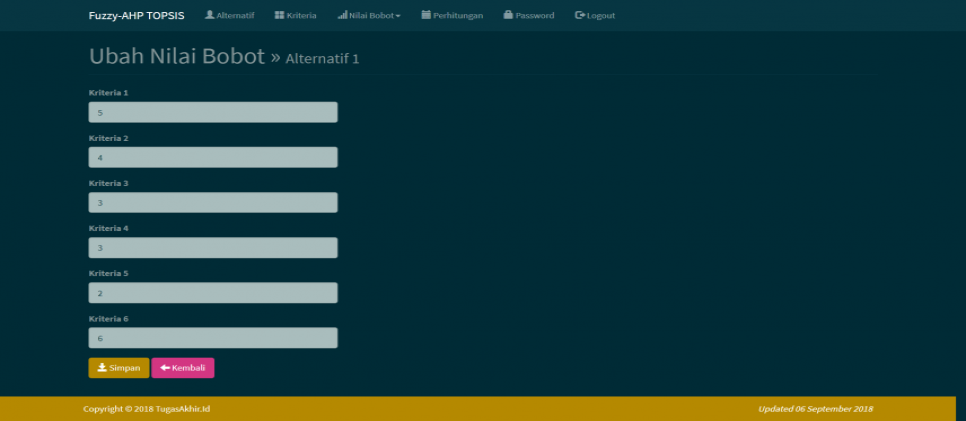This screenshot has height=421, width=966.
Task: Click the TugasAkhir.Id copyright footer text
Action: pyautogui.click(x=146, y=409)
